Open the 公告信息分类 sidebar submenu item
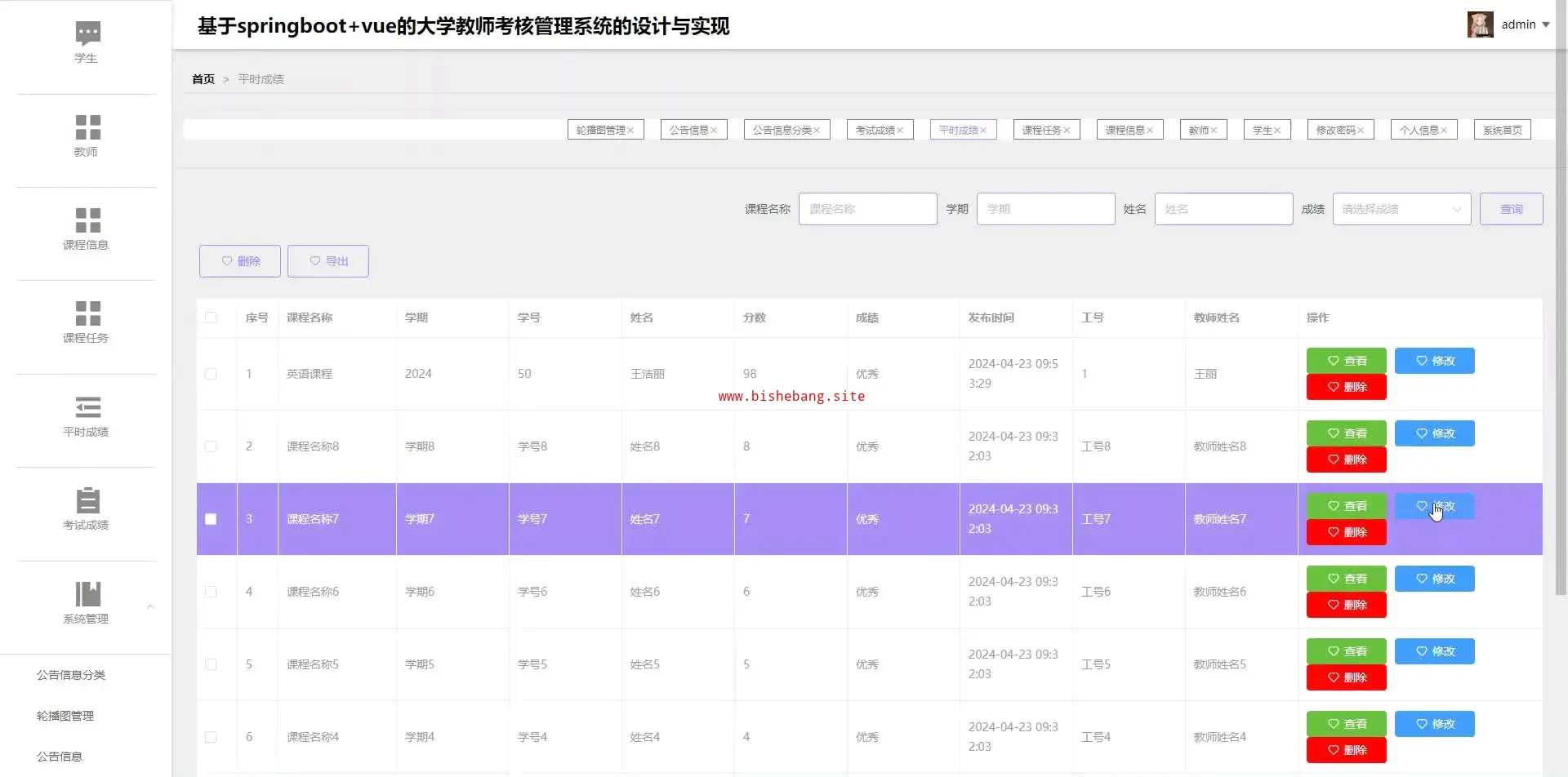Viewport: 1568px width, 777px height. pos(71,675)
